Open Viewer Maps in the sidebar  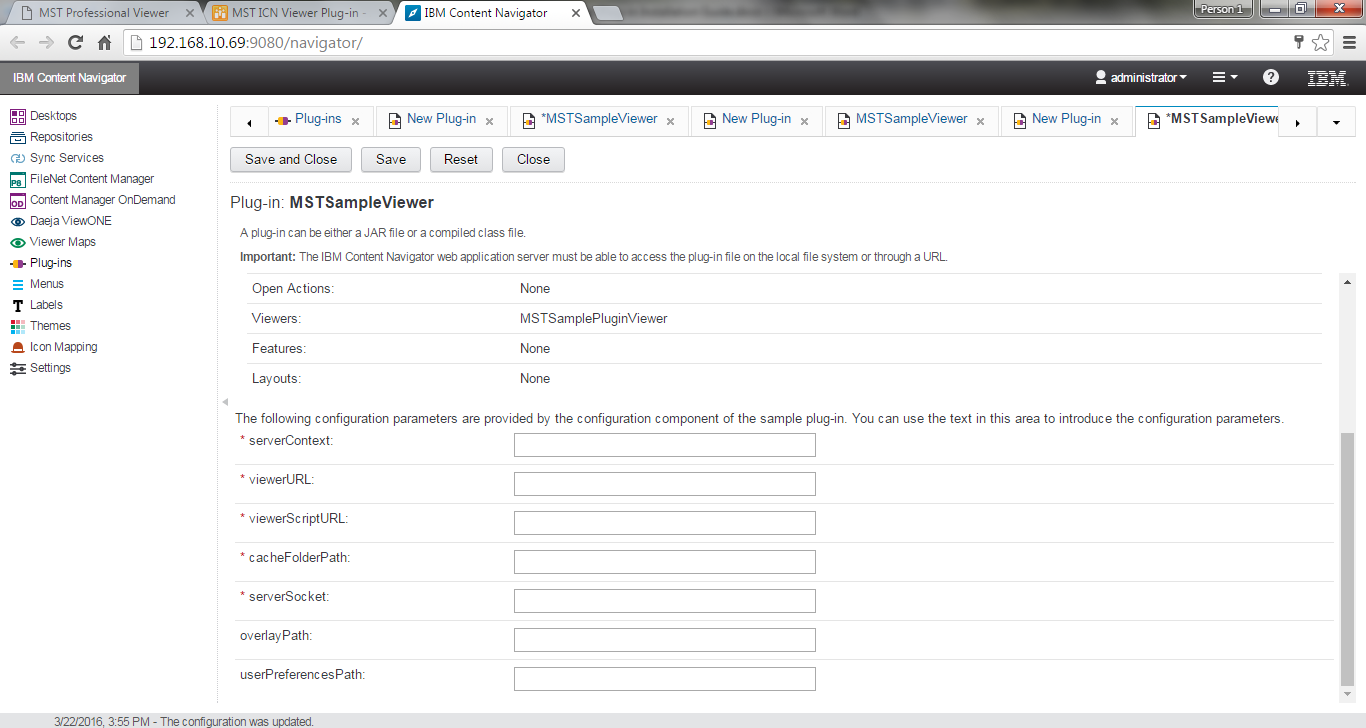pyautogui.click(x=52, y=242)
